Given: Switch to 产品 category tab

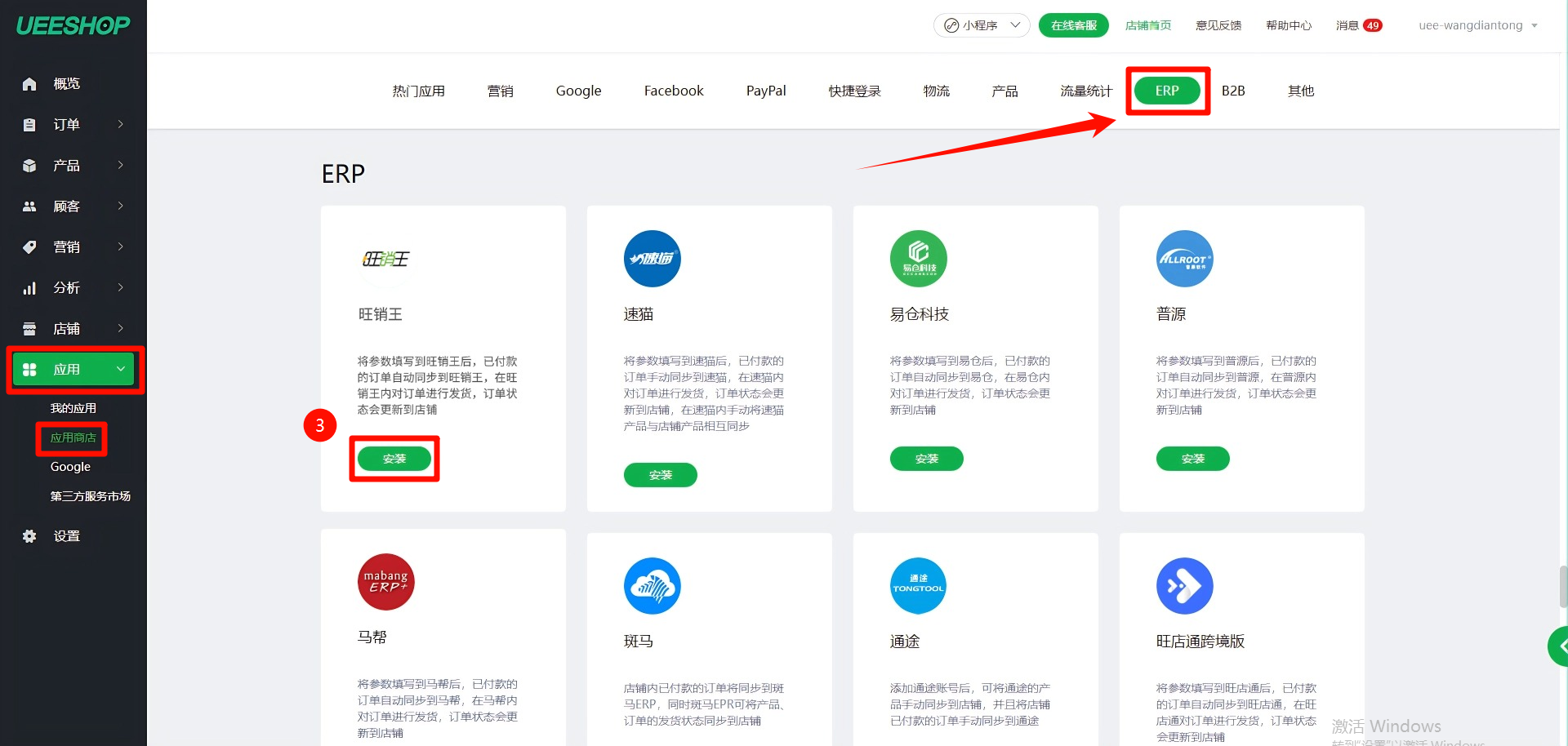Looking at the screenshot, I should coord(1005,91).
